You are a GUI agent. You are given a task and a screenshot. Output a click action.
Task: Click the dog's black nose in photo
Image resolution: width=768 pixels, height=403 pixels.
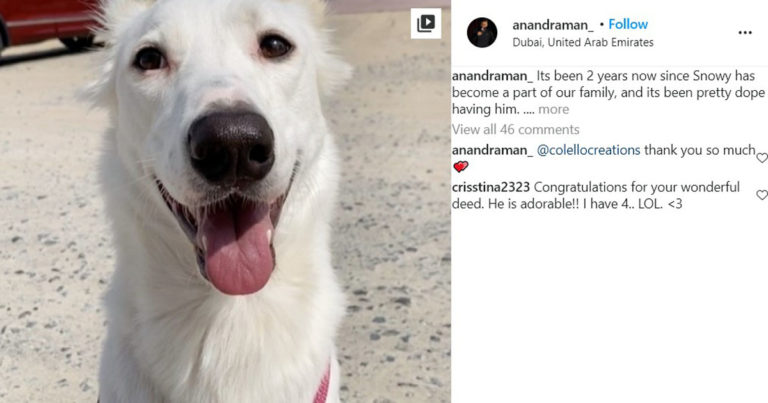[x=231, y=146]
